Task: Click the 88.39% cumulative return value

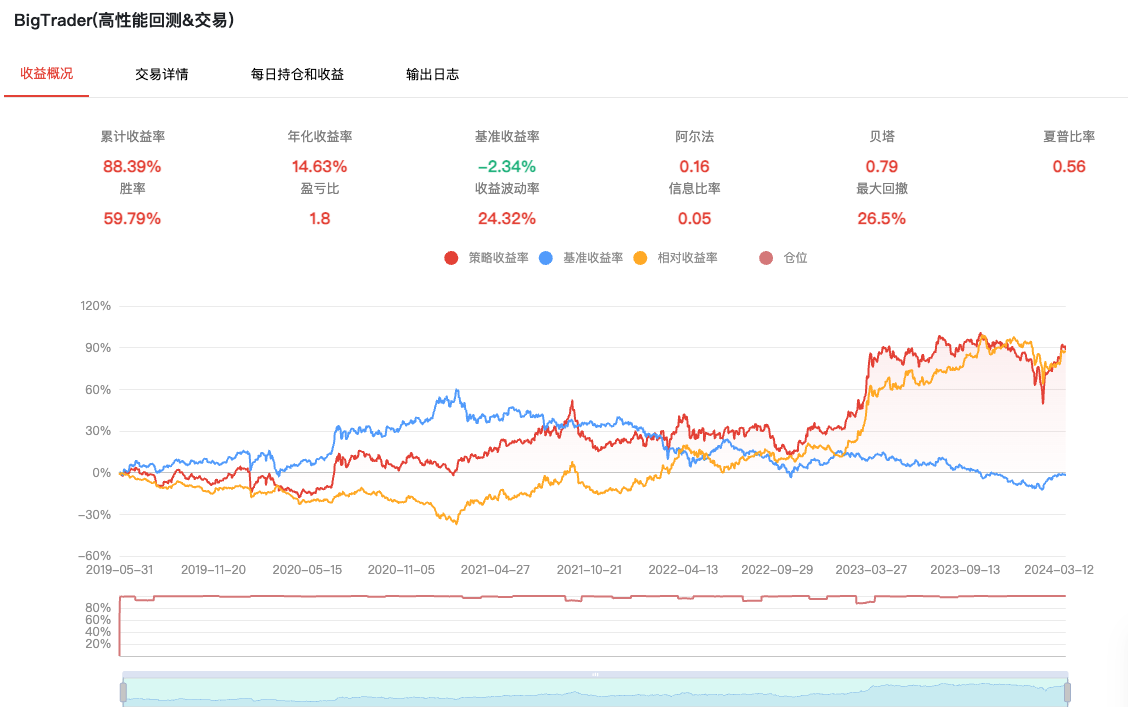Action: (132, 167)
